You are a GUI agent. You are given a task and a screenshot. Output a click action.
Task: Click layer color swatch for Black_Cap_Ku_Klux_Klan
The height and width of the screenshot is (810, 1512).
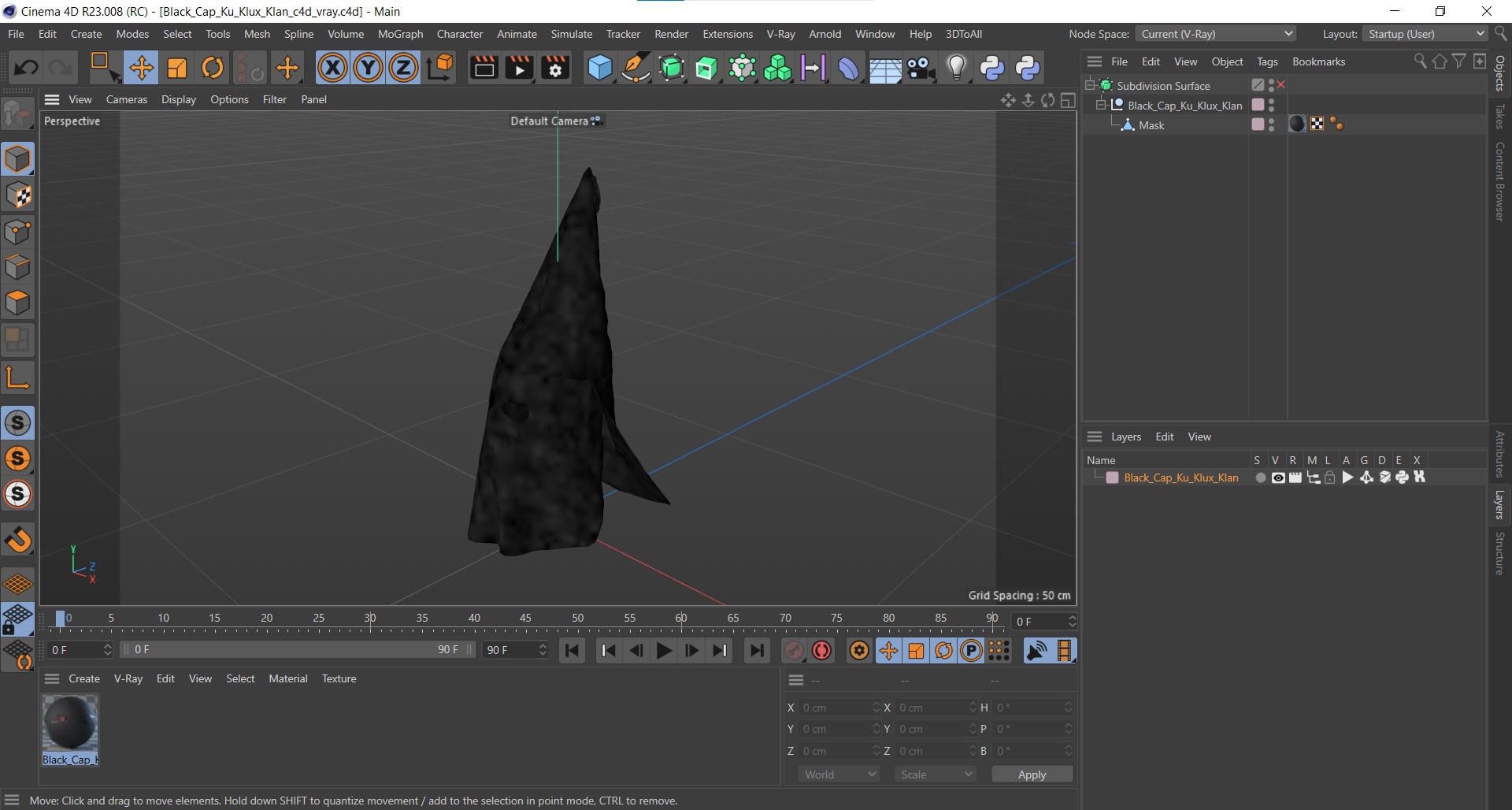tap(1112, 478)
